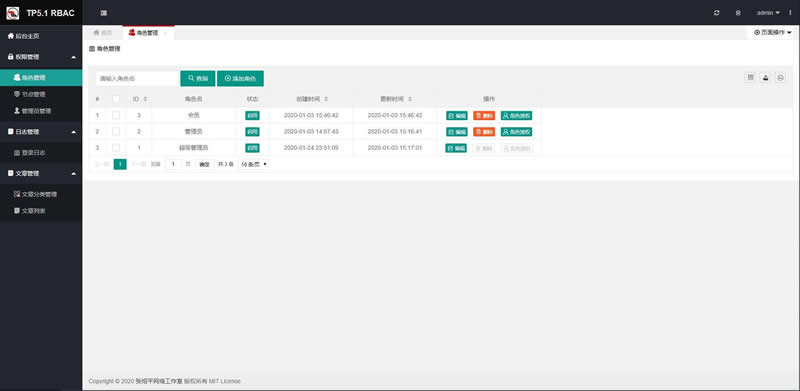Click the edit button for role ID 3
The image size is (800, 391).
click(457, 116)
